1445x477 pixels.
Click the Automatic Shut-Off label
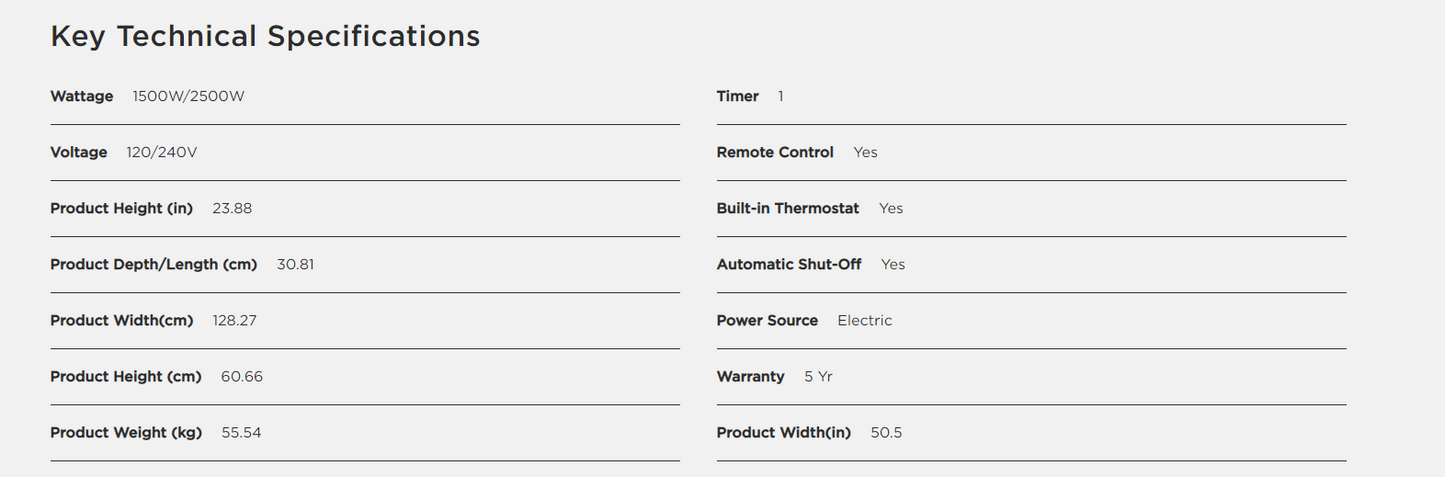tap(789, 265)
